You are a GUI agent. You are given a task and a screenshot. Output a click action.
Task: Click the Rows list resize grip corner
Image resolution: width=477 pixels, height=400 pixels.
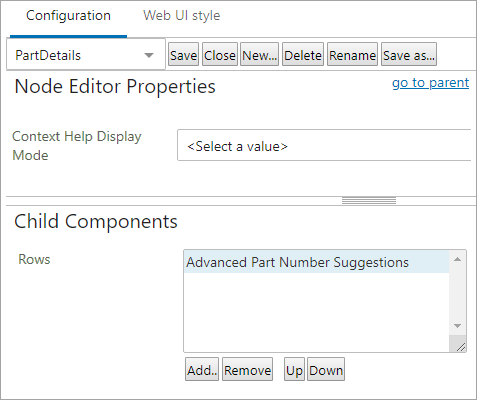coord(460,347)
